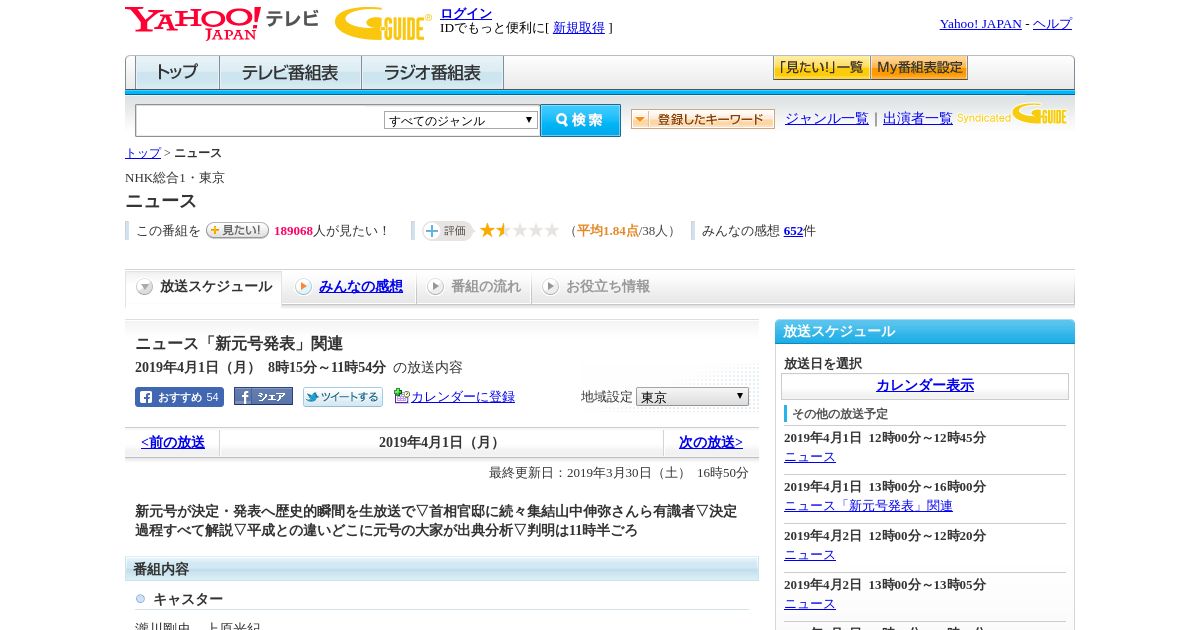1200x630 pixels.
Task: Open the テレビ番組表 tab
Action: pyautogui.click(x=290, y=73)
